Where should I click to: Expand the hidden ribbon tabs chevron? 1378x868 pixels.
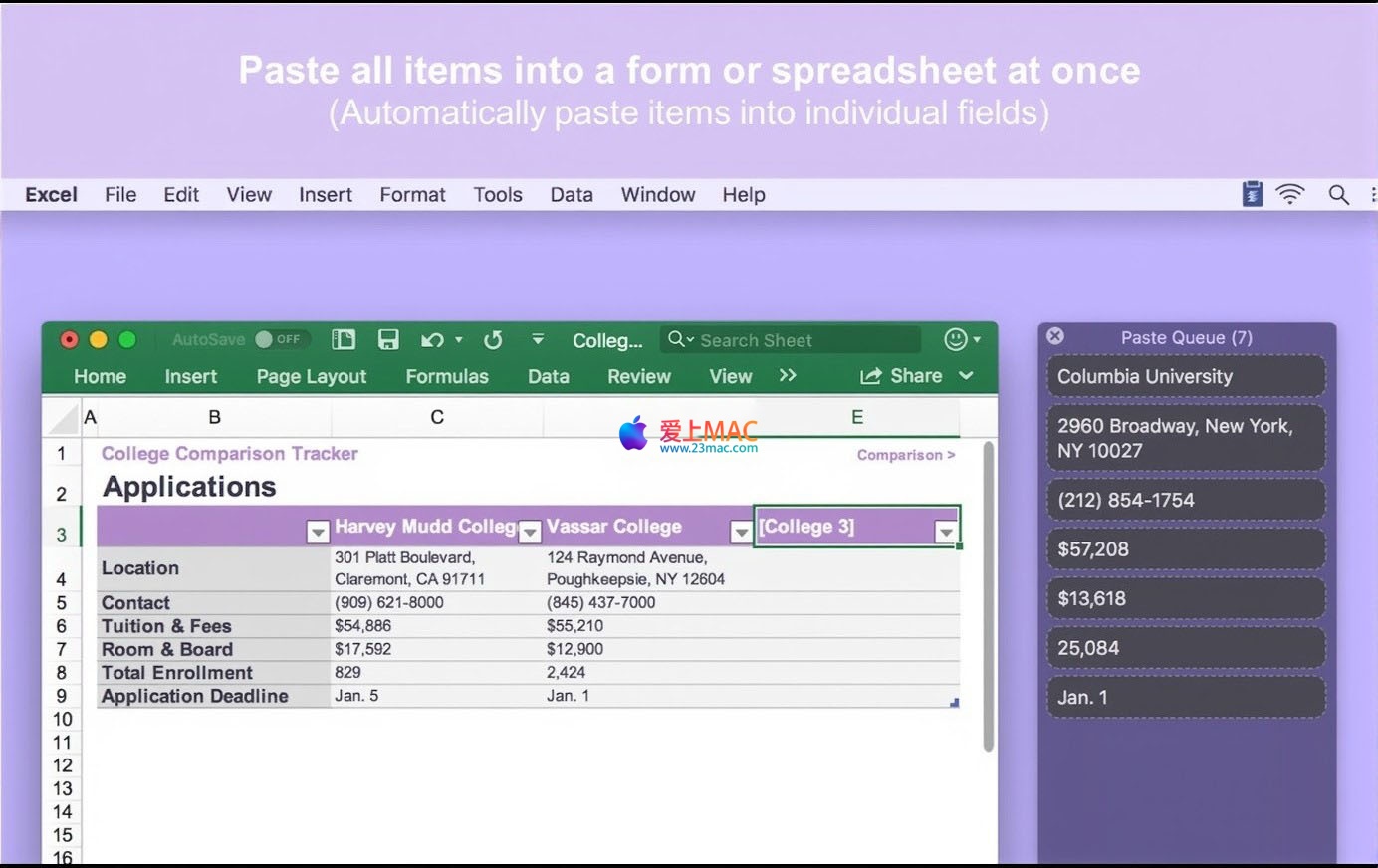tap(788, 376)
